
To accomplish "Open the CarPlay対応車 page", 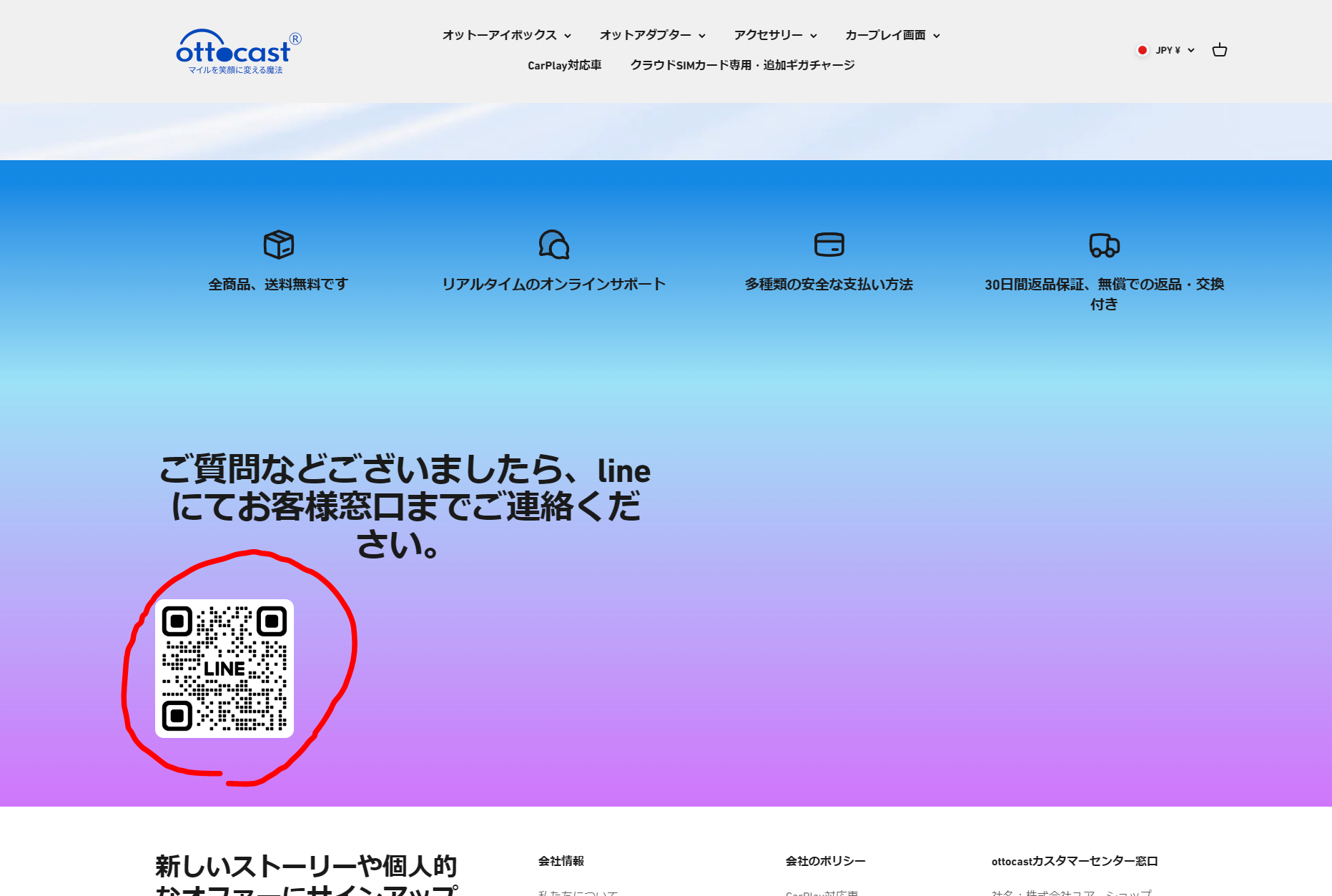I will (x=565, y=65).
